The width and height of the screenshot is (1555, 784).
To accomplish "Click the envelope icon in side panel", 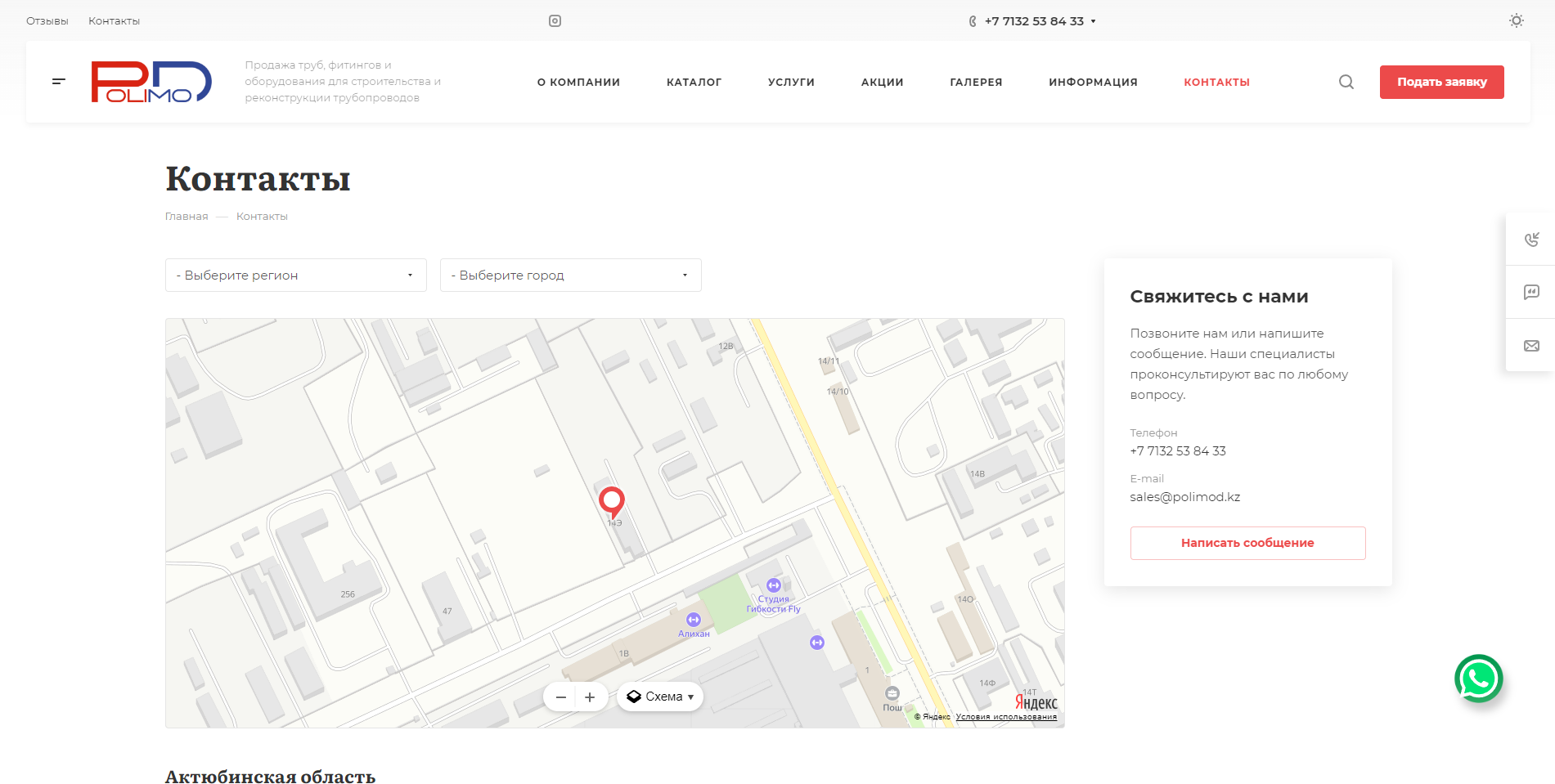I will (1531, 346).
